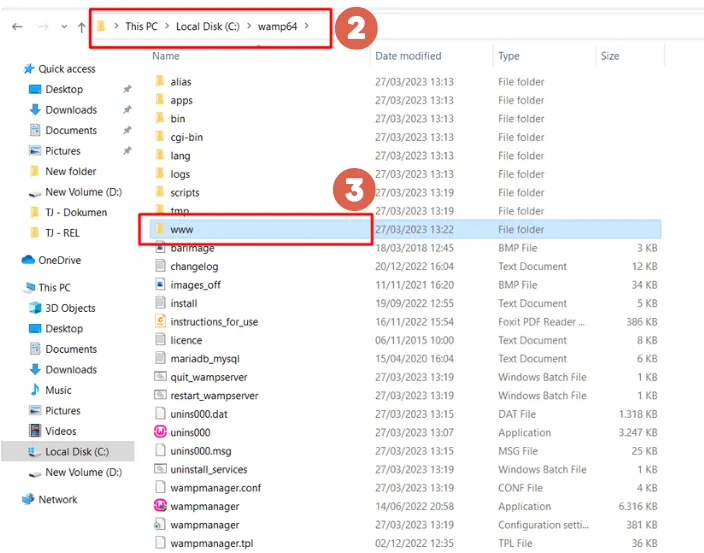Click the Windows Batch File type of quit_wampserver
Screen dimensions: 704x553
542,377
